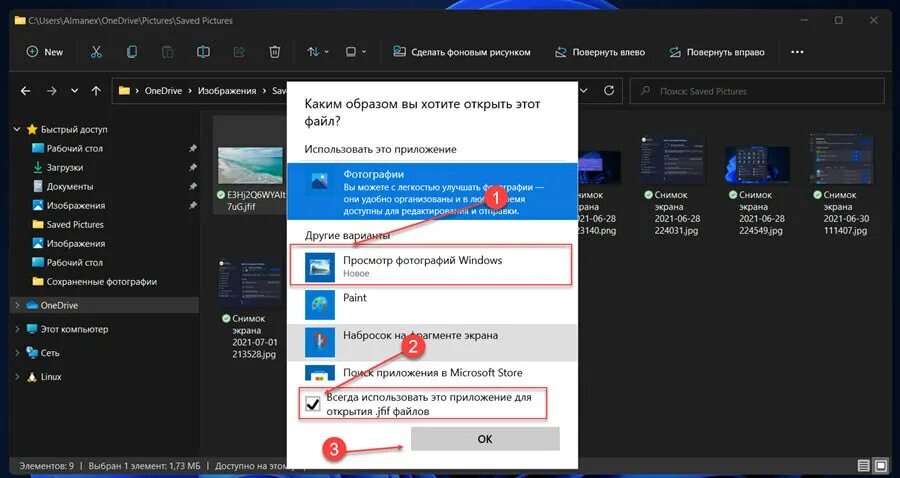The image size is (900, 478).
Task: Click the Windows Photo Viewer icon
Action: pyautogui.click(x=320, y=267)
